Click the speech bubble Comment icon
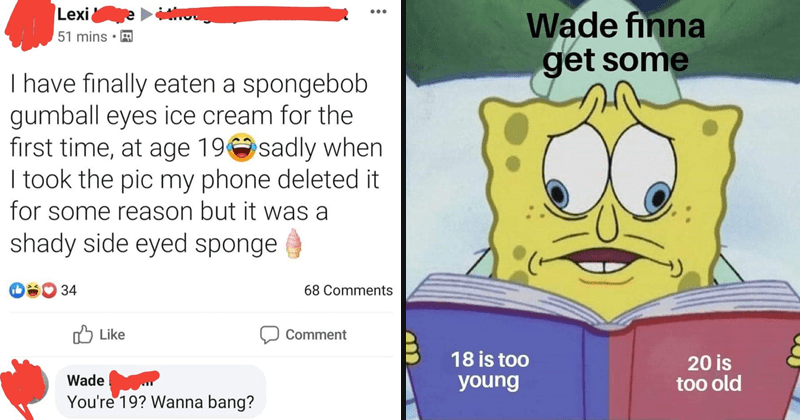Image resolution: width=800 pixels, height=420 pixels. pyautogui.click(x=269, y=334)
